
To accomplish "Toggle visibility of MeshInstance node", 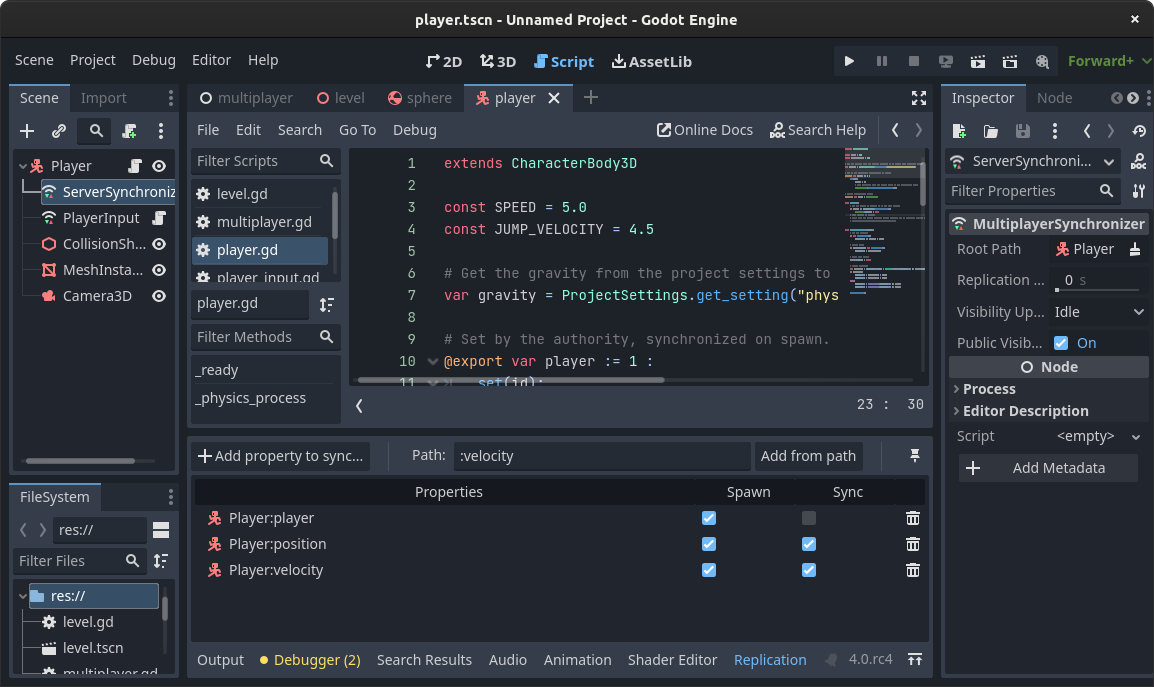I will (x=159, y=270).
